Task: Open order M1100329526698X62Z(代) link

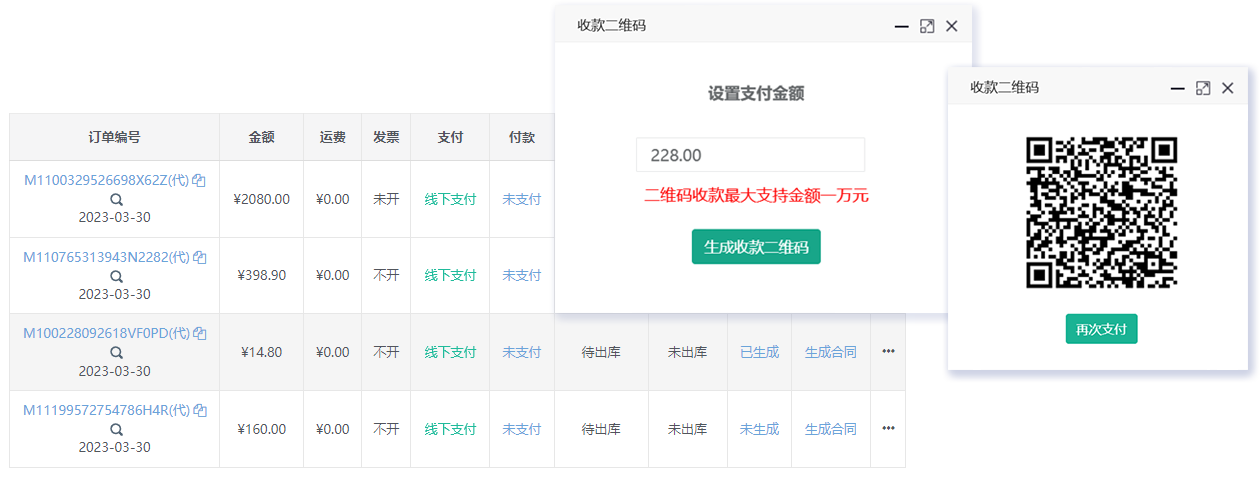Action: pos(107,181)
